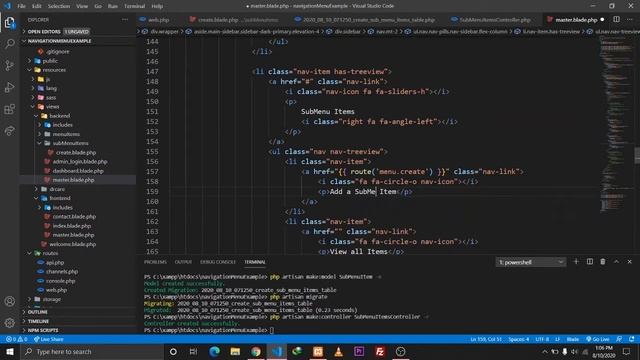The height and width of the screenshot is (360, 640).
Task: Expand the lang folder
Action: click(x=51, y=88)
